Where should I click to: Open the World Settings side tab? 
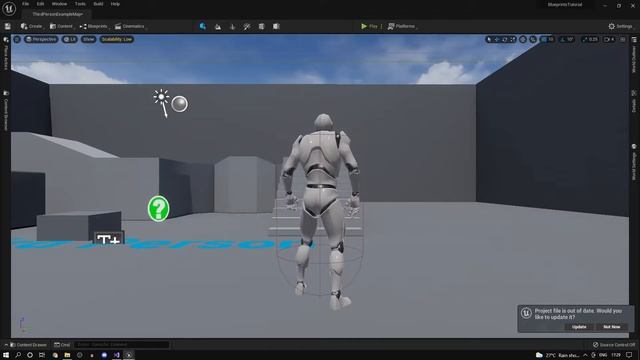634,162
